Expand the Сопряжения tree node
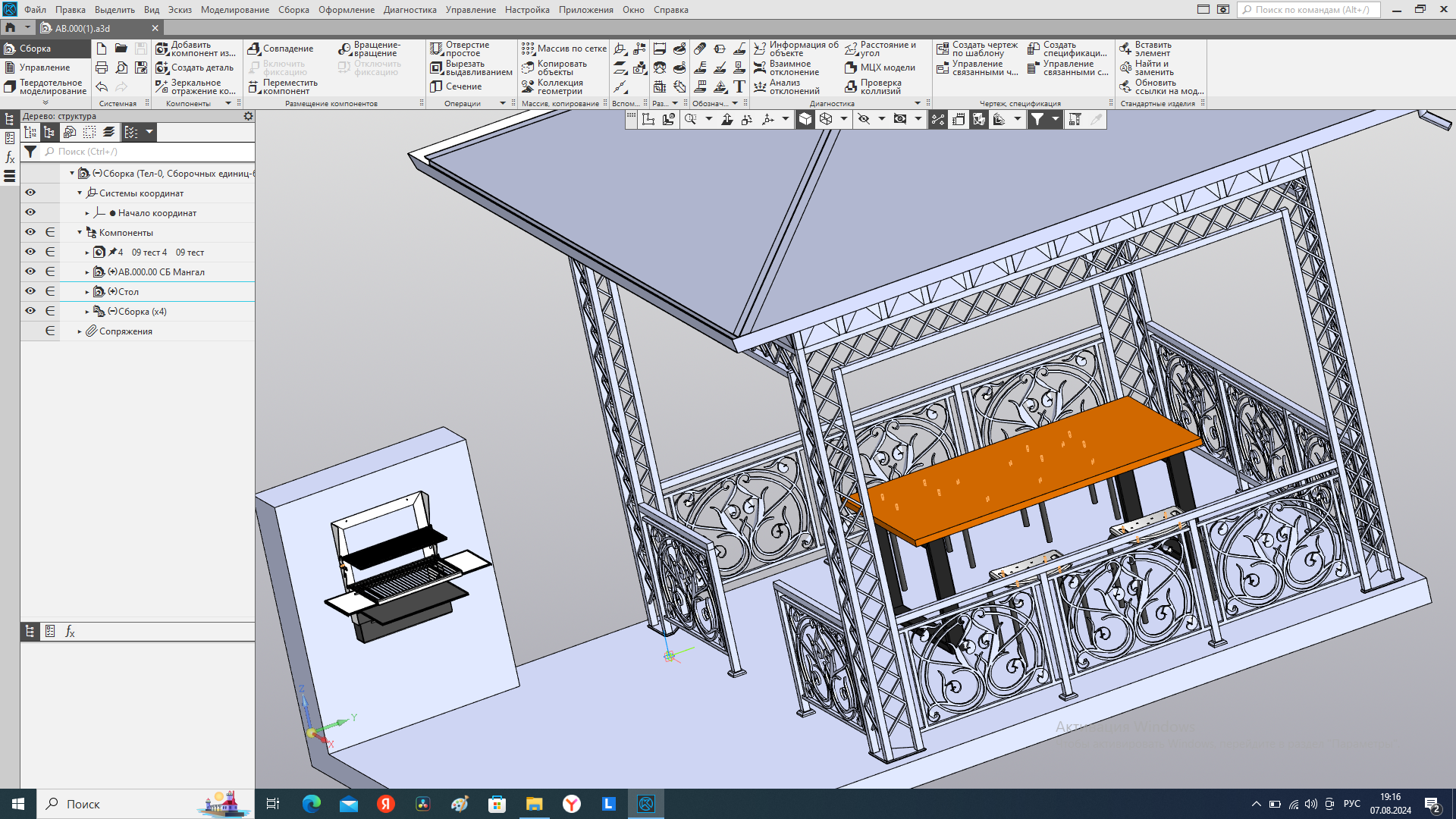The width and height of the screenshot is (1456, 819). (x=80, y=331)
